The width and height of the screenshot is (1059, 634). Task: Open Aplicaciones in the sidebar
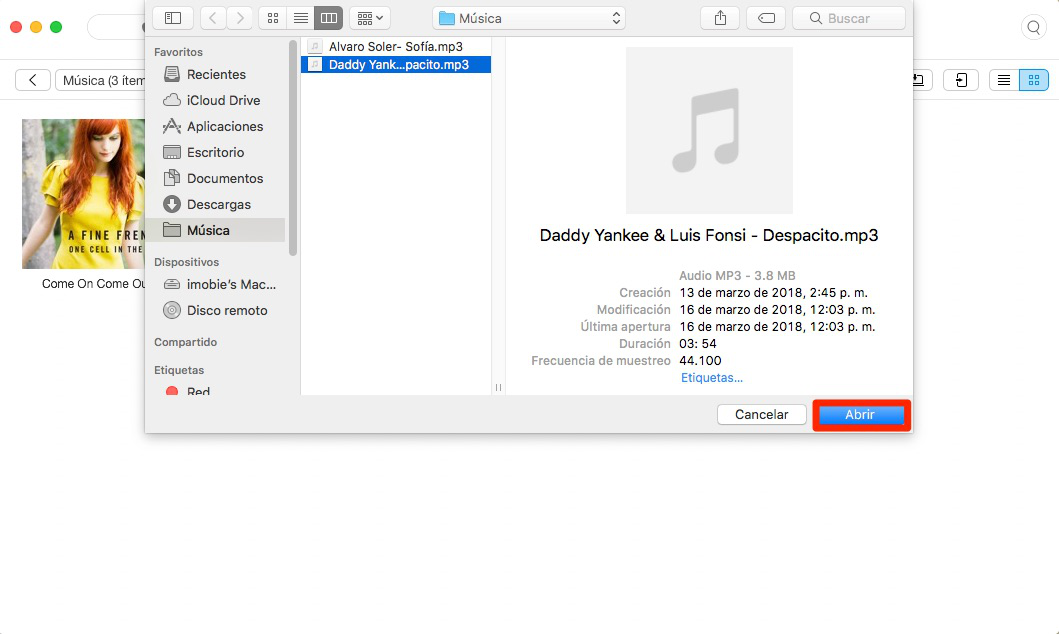(x=215, y=126)
